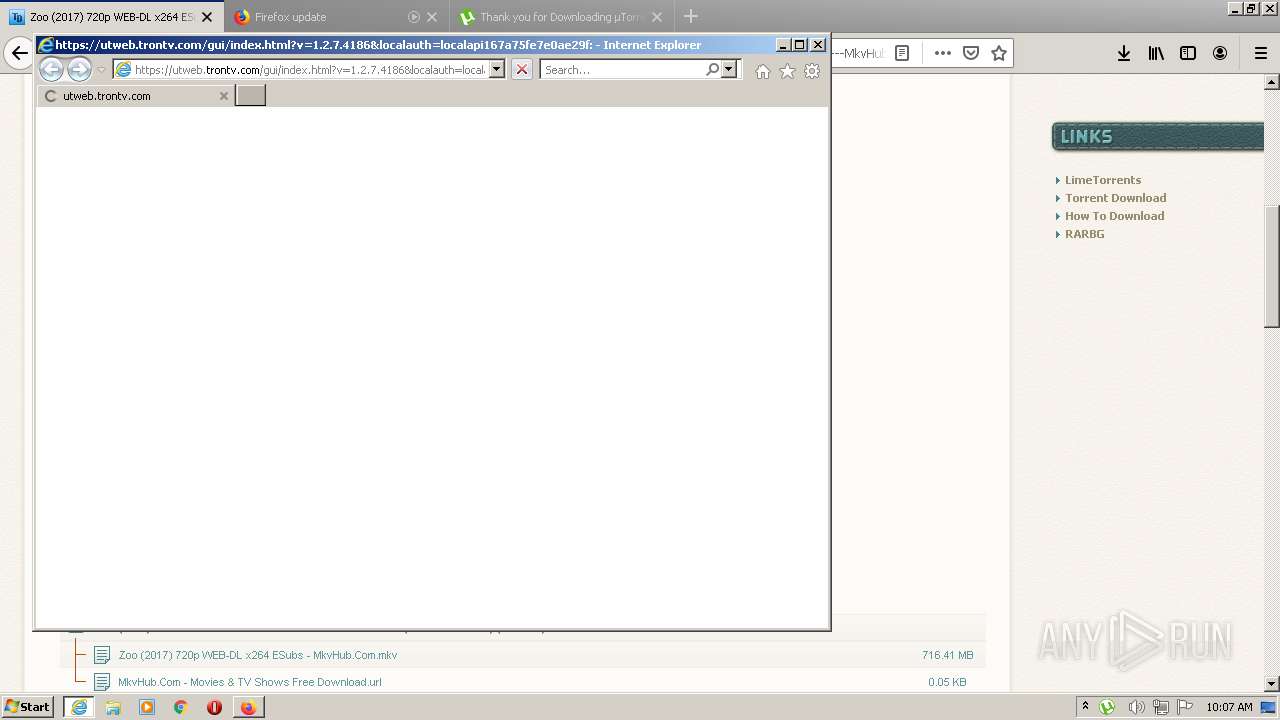
Task: Click the taskbar clock 10:07 AM
Action: pyautogui.click(x=1229, y=707)
